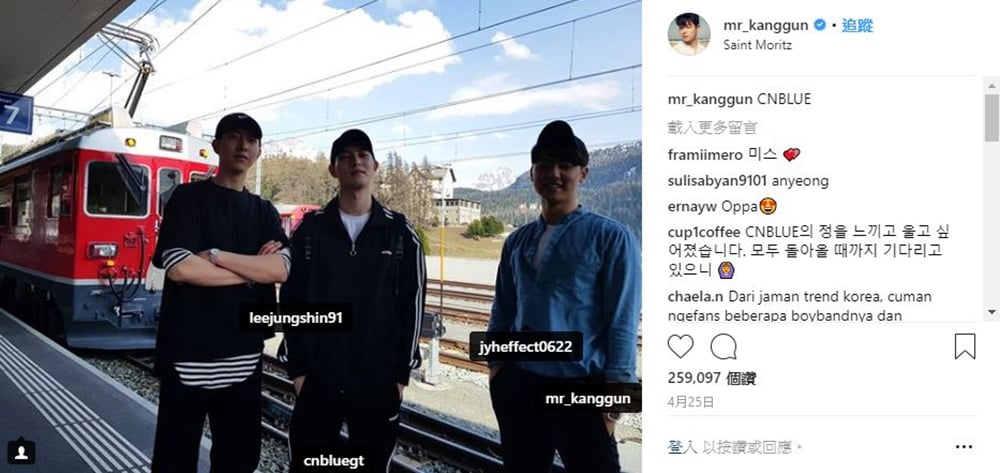
Task: Click the comments scrollbar thumb
Action: pyautogui.click(x=991, y=117)
